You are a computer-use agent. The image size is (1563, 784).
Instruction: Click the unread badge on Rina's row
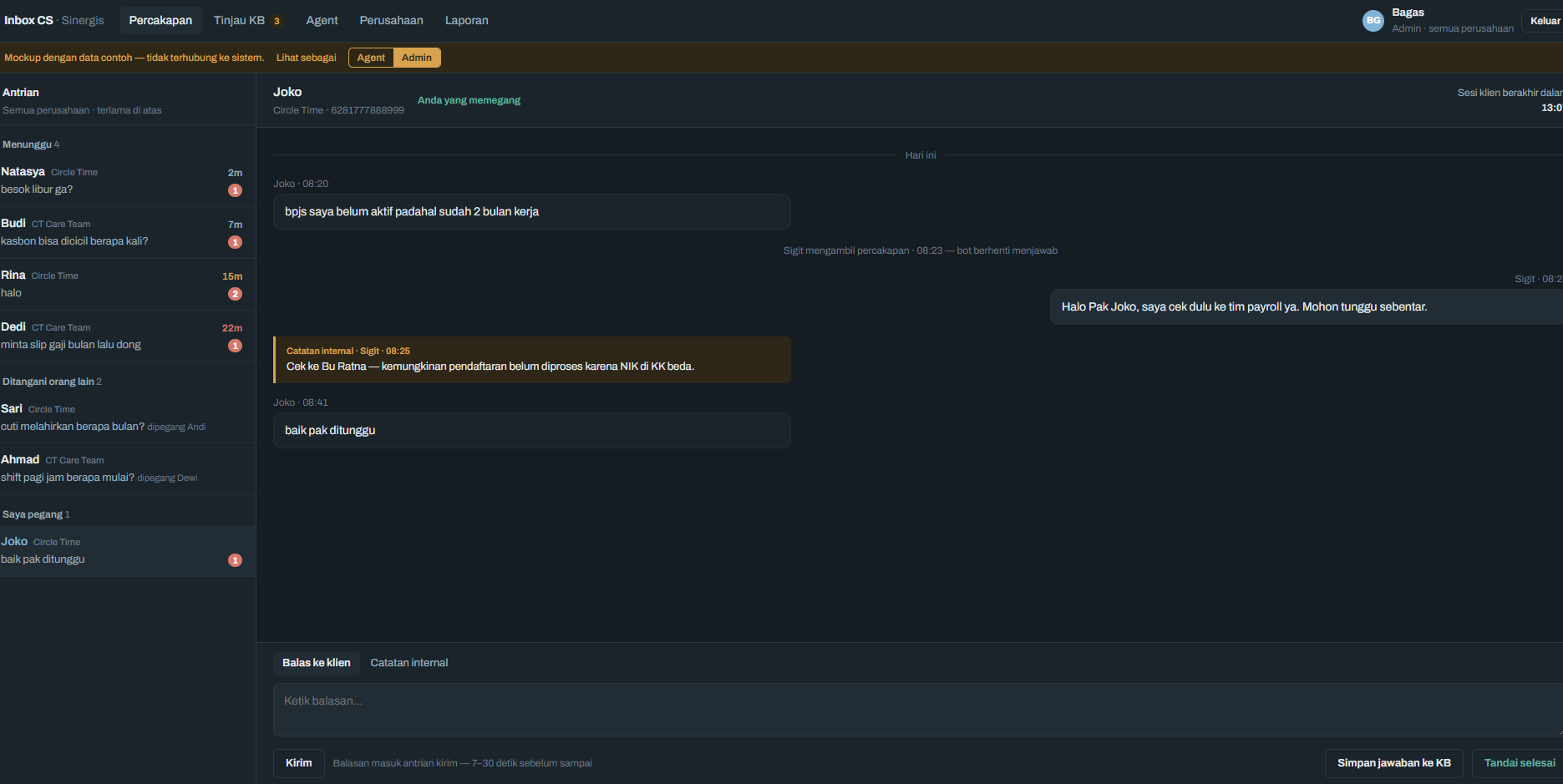pyautogui.click(x=236, y=294)
